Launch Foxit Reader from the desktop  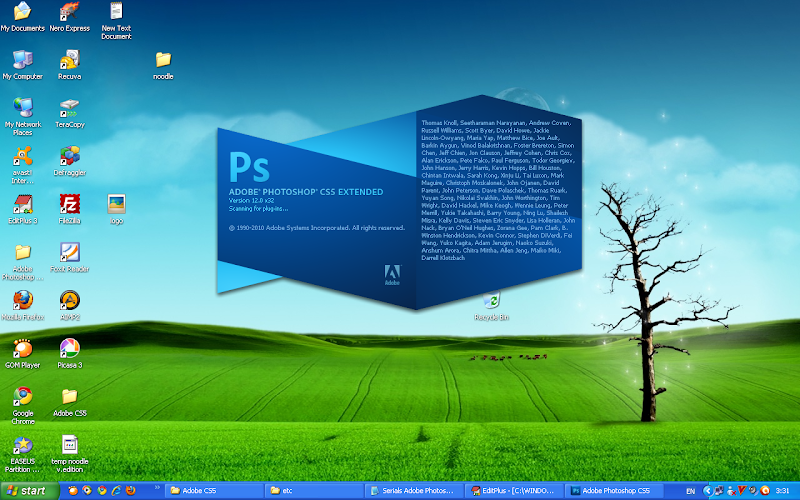(x=69, y=257)
